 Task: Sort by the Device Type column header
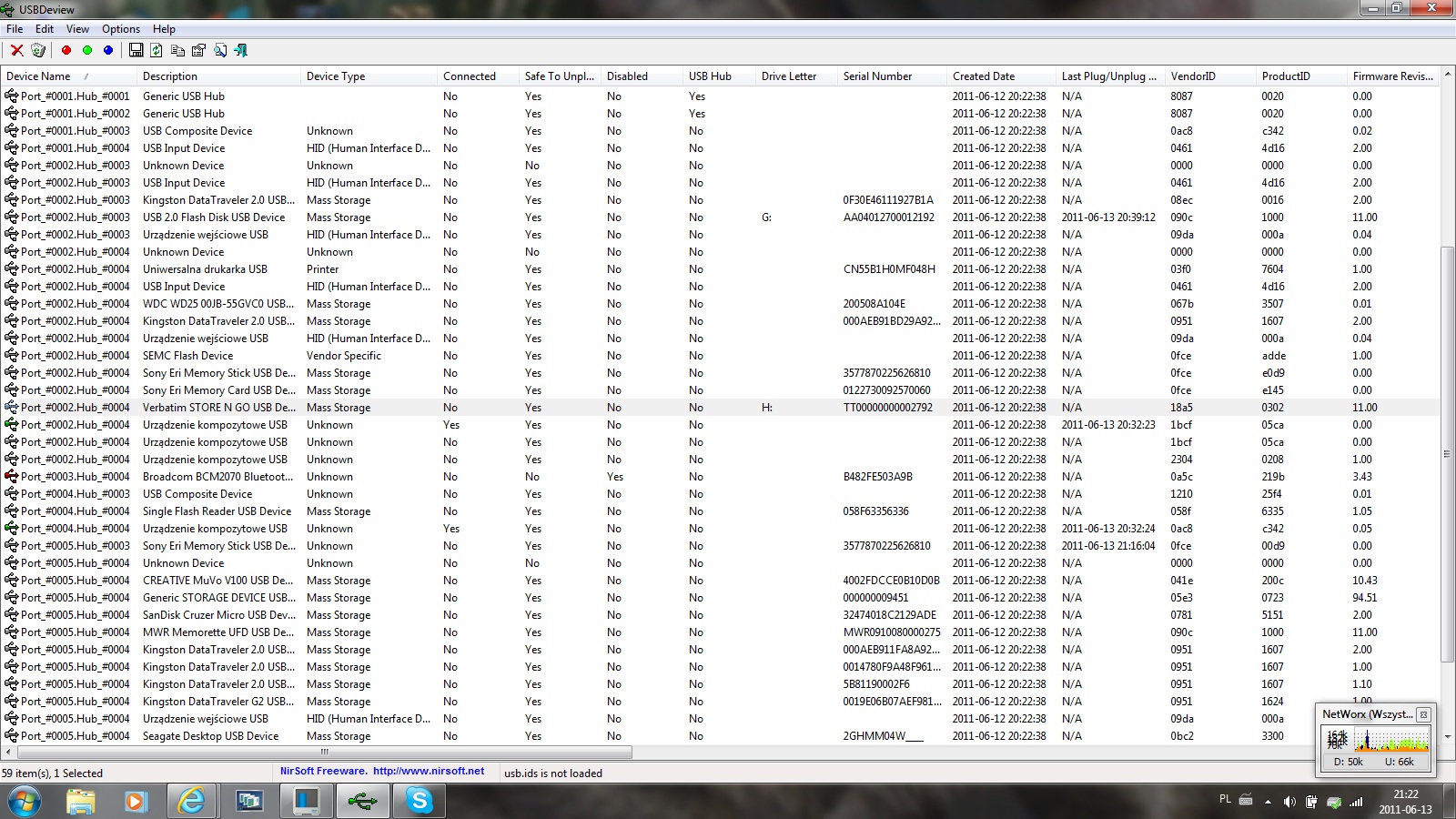click(x=369, y=76)
